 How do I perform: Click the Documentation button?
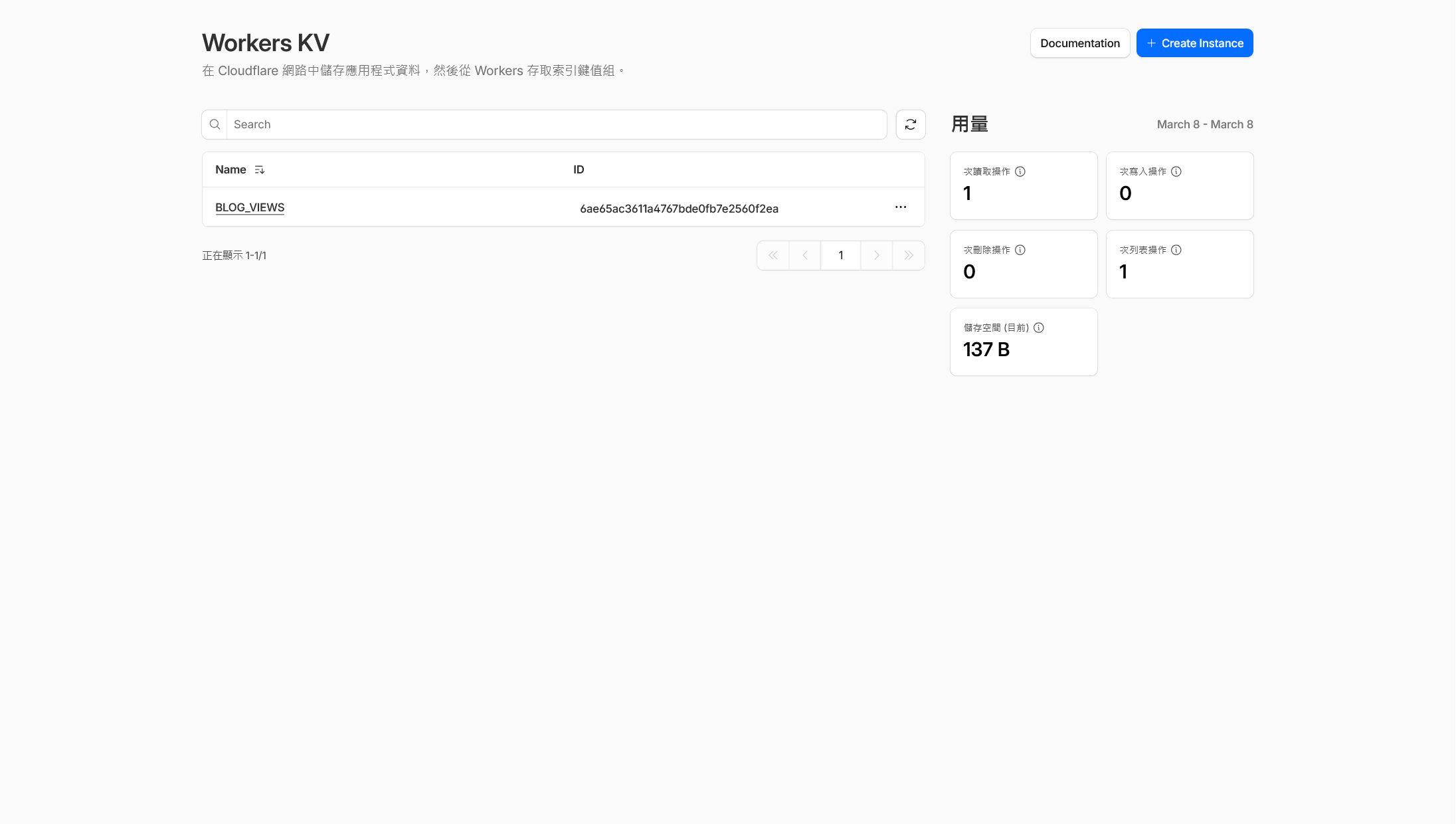coord(1079,43)
